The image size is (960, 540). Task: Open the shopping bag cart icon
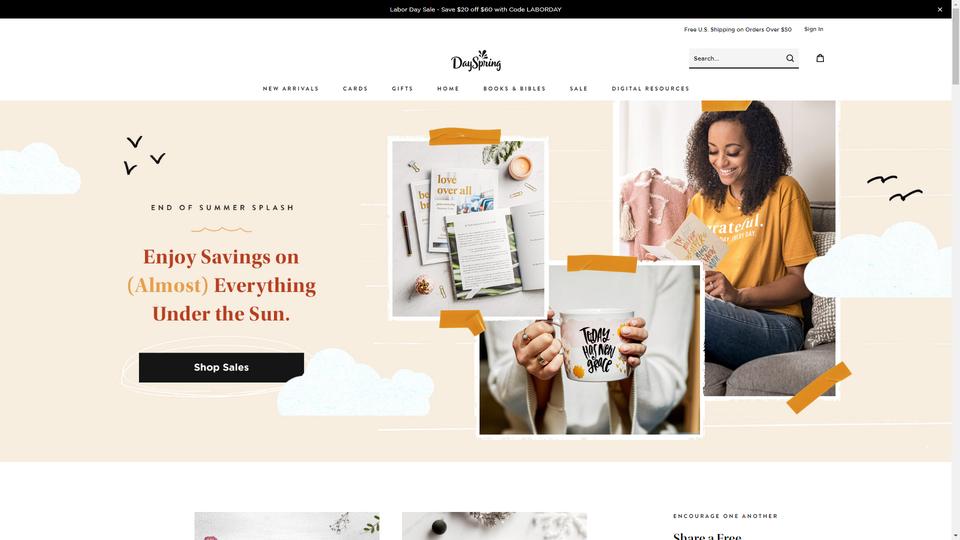820,58
